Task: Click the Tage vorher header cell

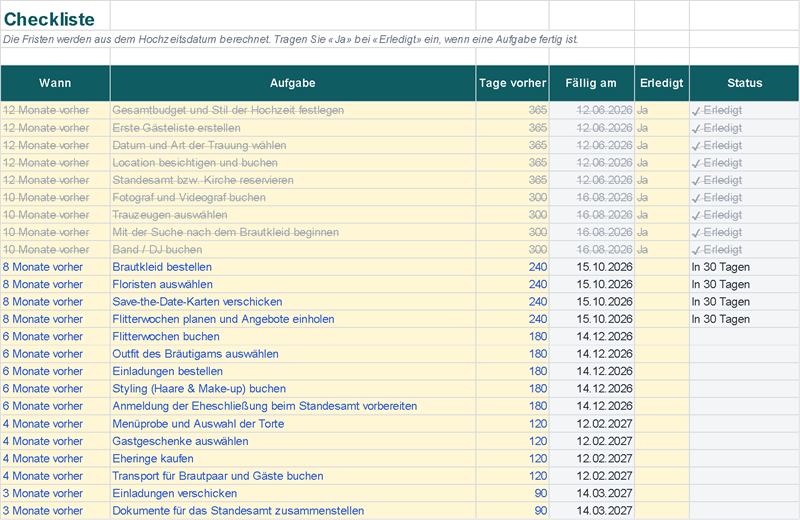Action: pyautogui.click(x=512, y=83)
